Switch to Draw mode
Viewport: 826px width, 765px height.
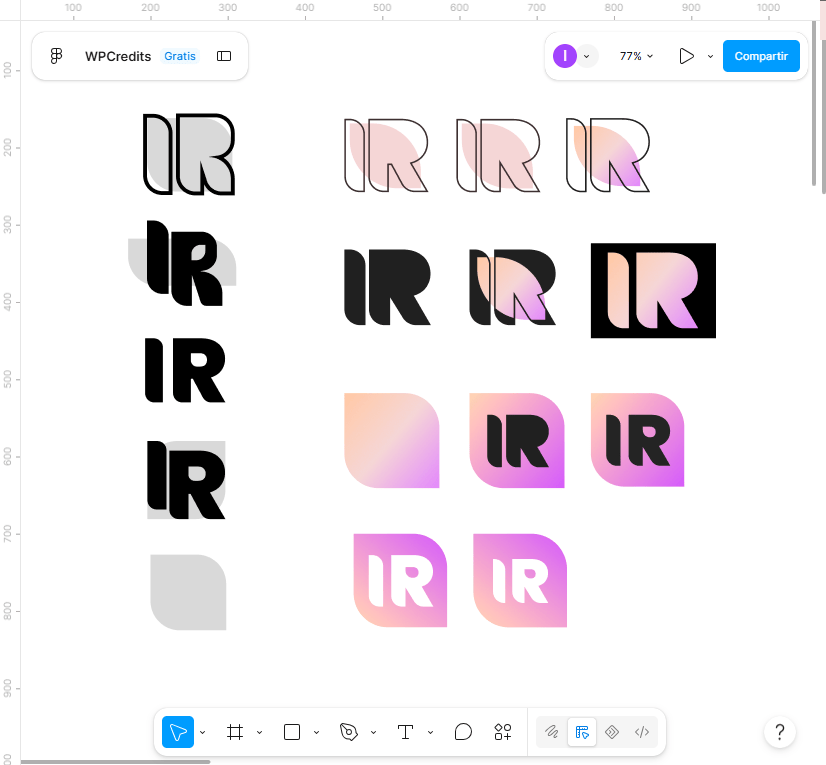coord(552,732)
